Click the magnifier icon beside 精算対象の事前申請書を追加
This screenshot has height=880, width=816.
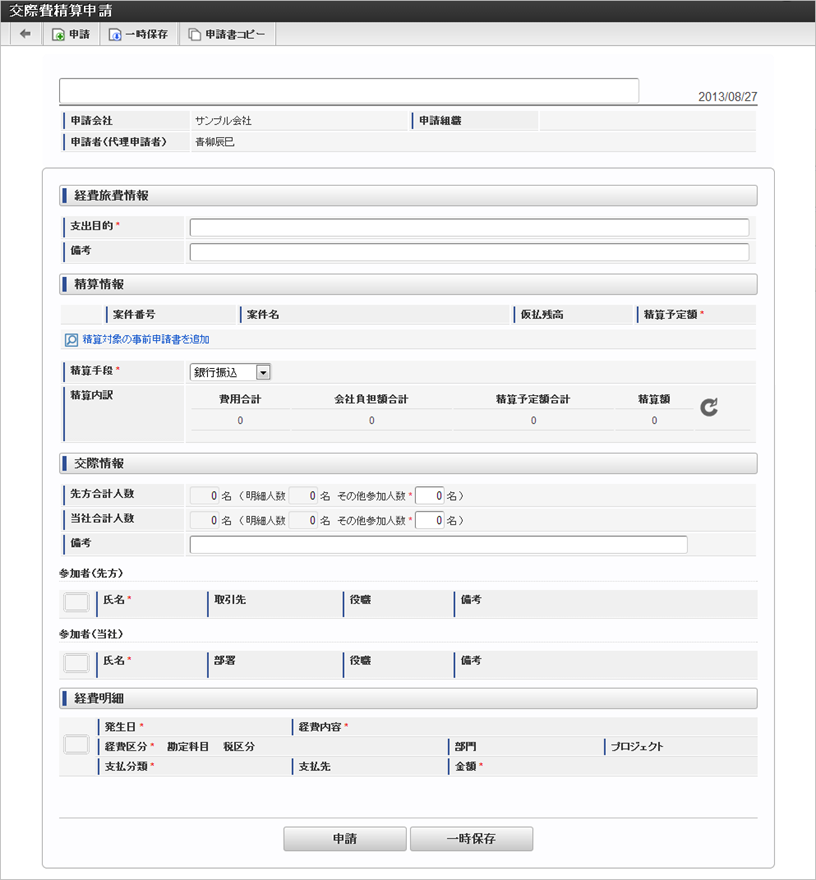coord(71,340)
